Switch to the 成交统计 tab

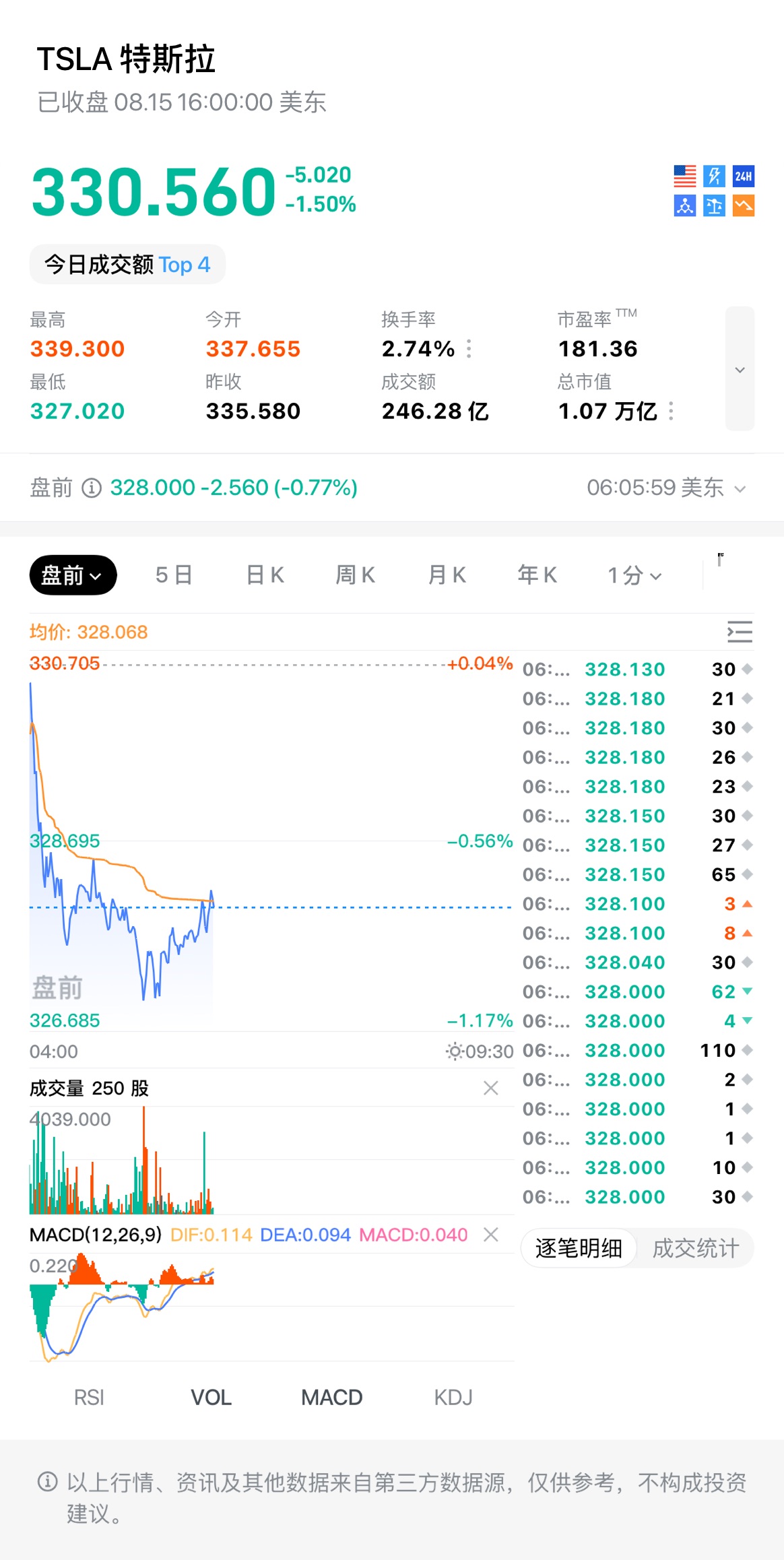point(695,1248)
